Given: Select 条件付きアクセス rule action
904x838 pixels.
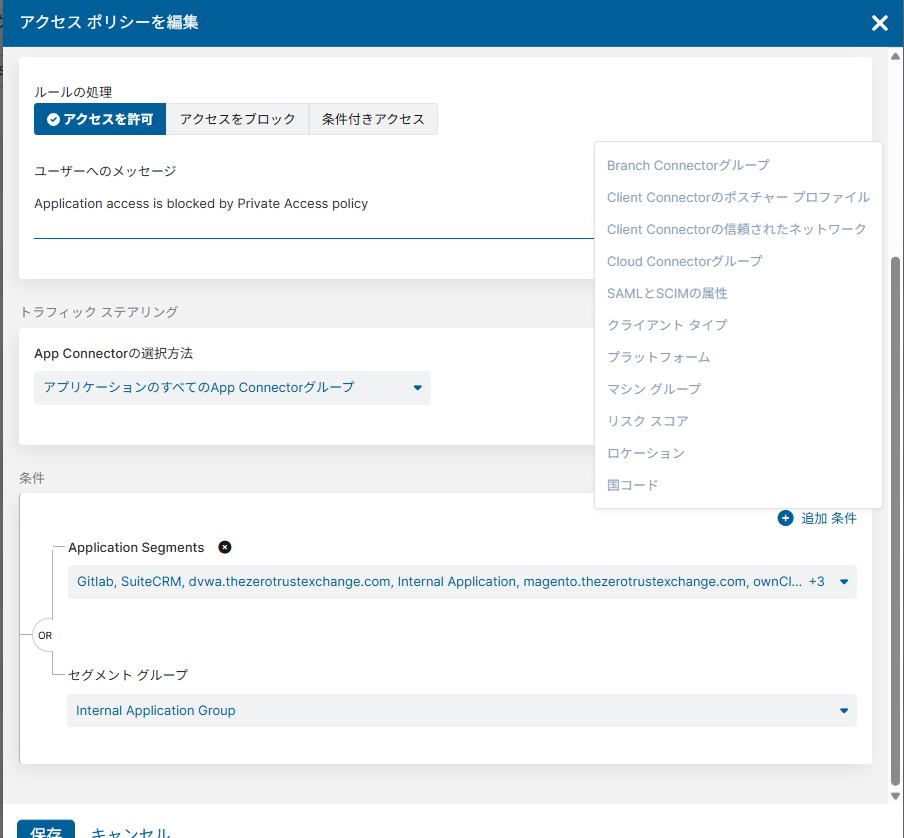Looking at the screenshot, I should tap(373, 119).
